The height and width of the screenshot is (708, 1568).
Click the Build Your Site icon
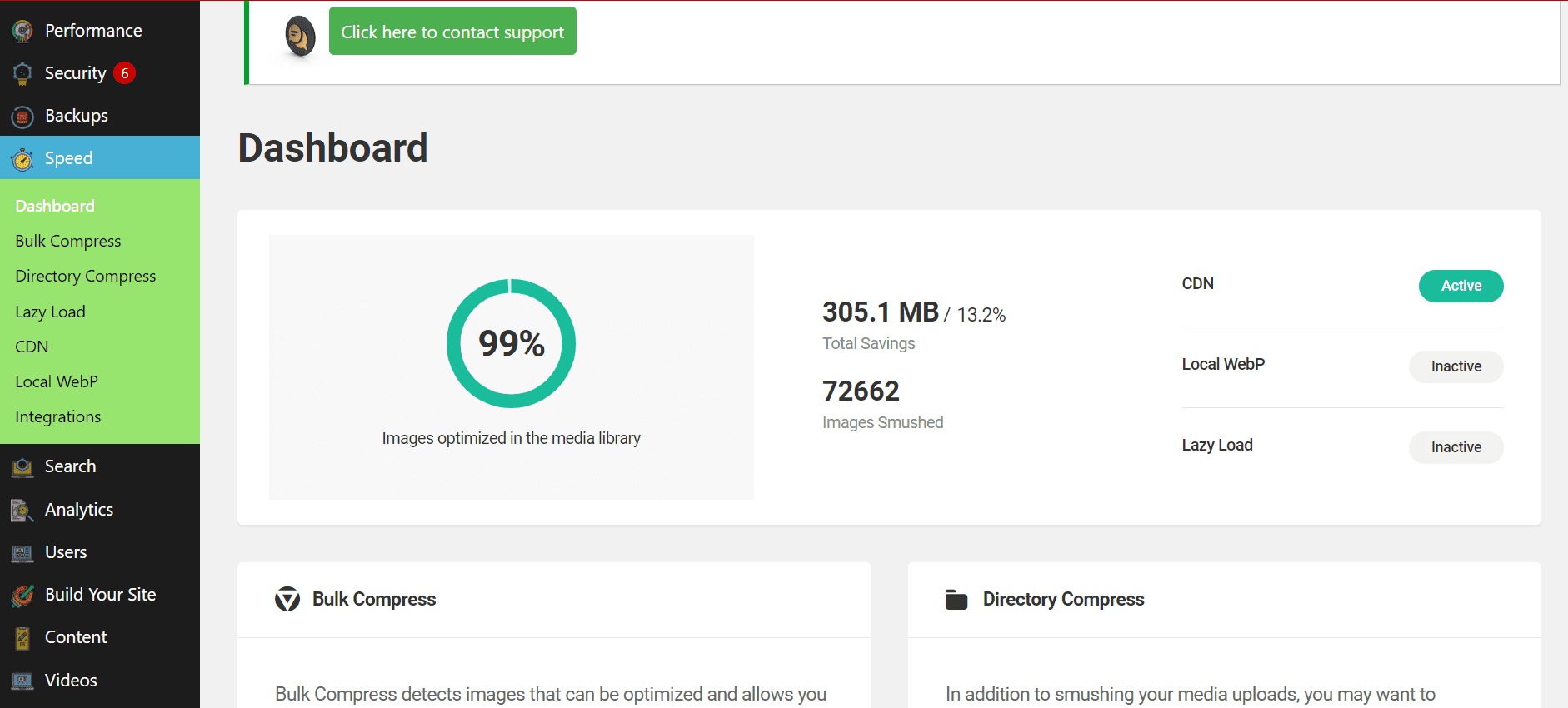click(22, 596)
